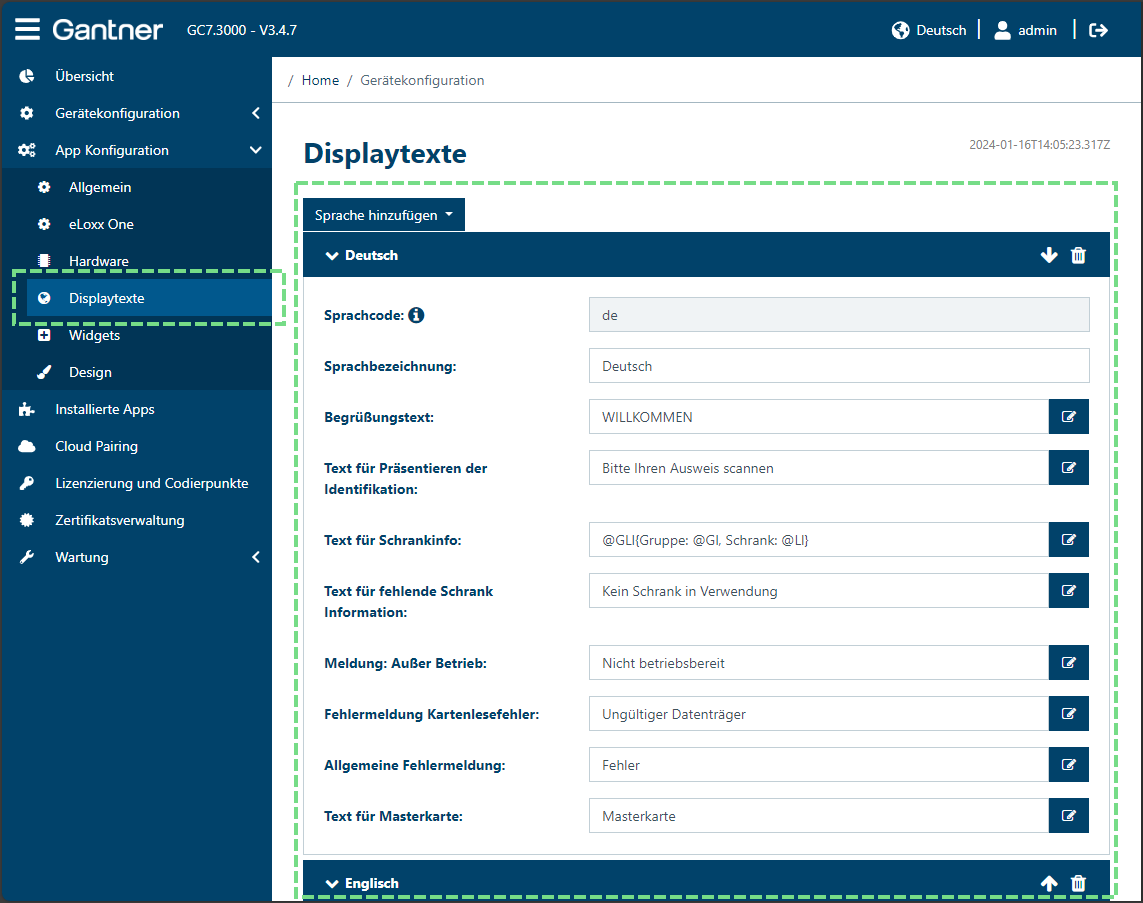Collapse the Deutsch language section

pos(332,256)
